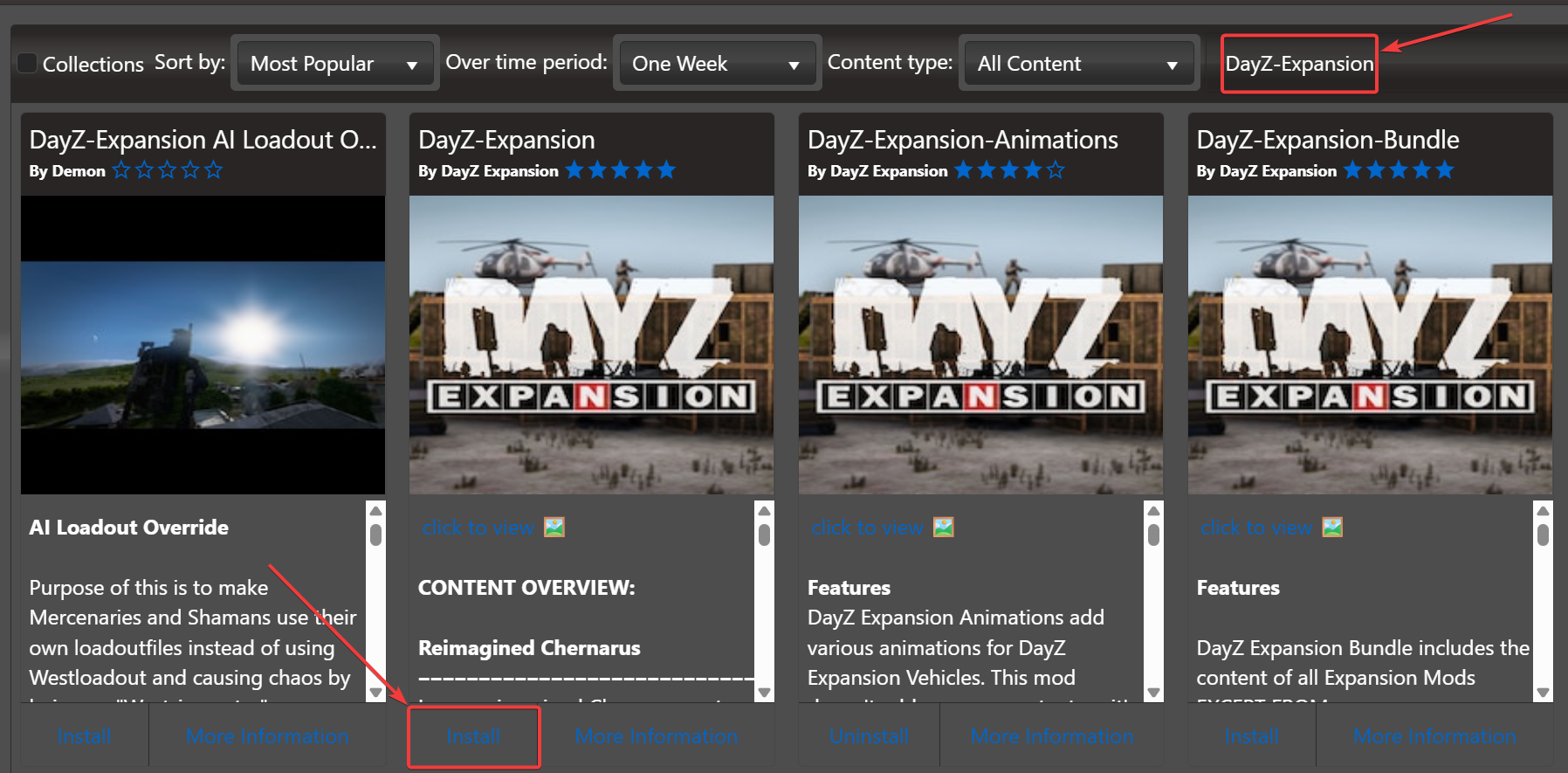Click 'click to view' link in DayZ-Expansion card
Image resolution: width=1568 pixels, height=773 pixels.
point(478,528)
